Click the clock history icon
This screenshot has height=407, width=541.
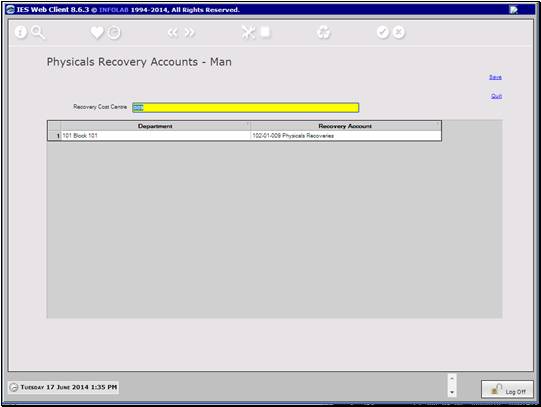click(x=114, y=33)
